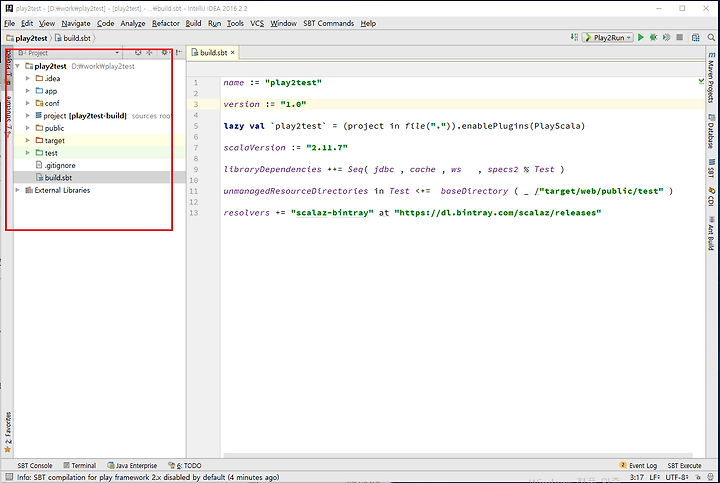Expand the app folder
720x483 pixels.
click(28, 91)
